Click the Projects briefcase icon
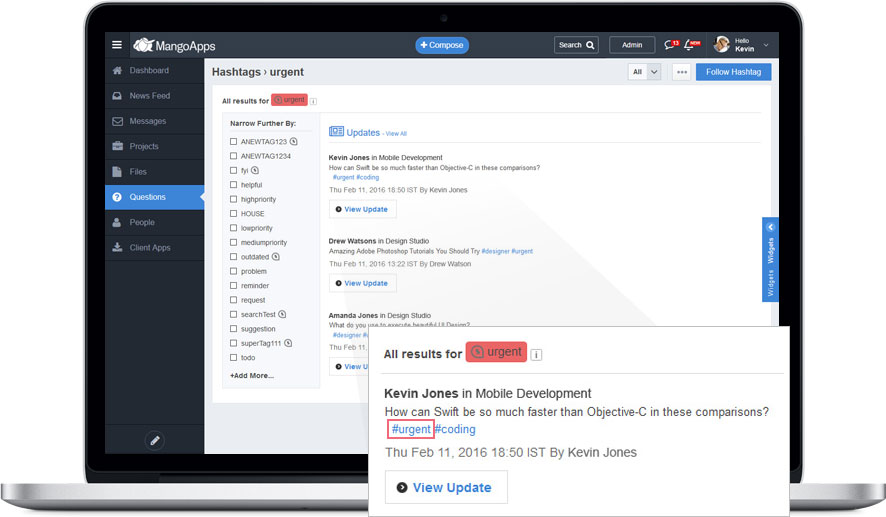Viewport: 886px width, 517px height. tap(117, 146)
